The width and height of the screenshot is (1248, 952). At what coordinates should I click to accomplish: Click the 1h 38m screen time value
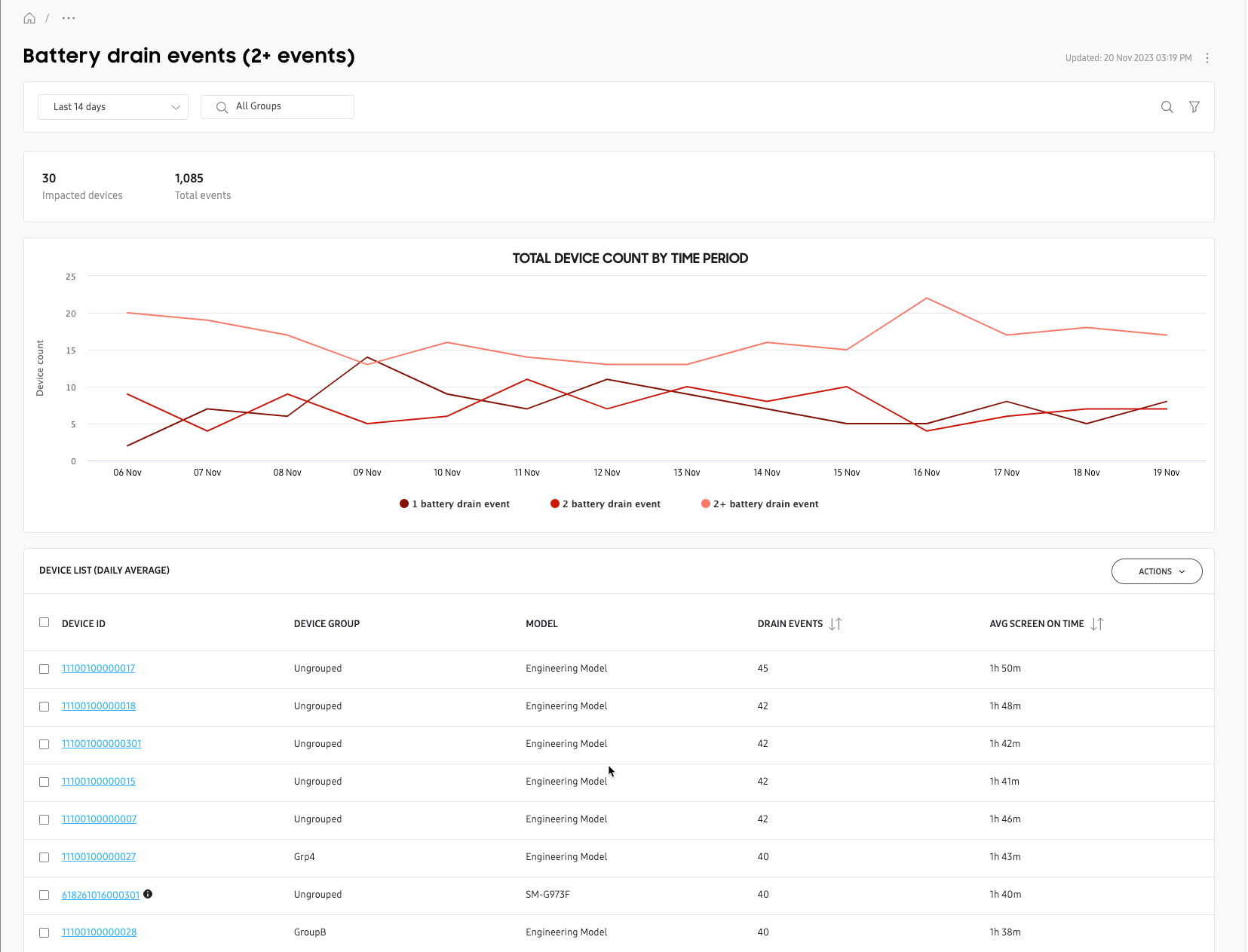1005,932
